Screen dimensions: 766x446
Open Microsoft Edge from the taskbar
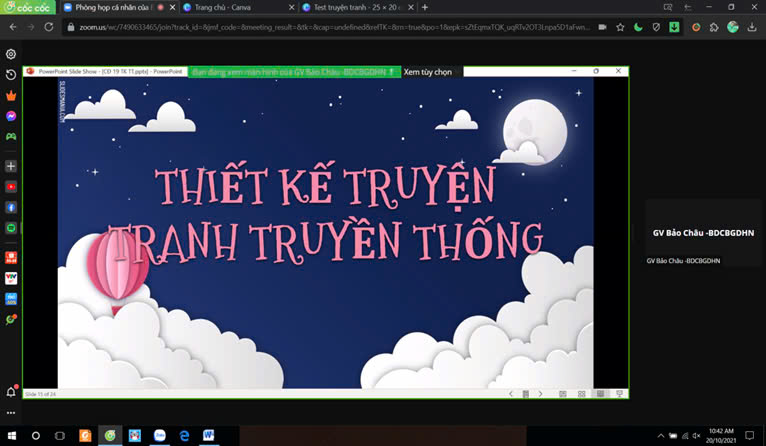click(184, 435)
